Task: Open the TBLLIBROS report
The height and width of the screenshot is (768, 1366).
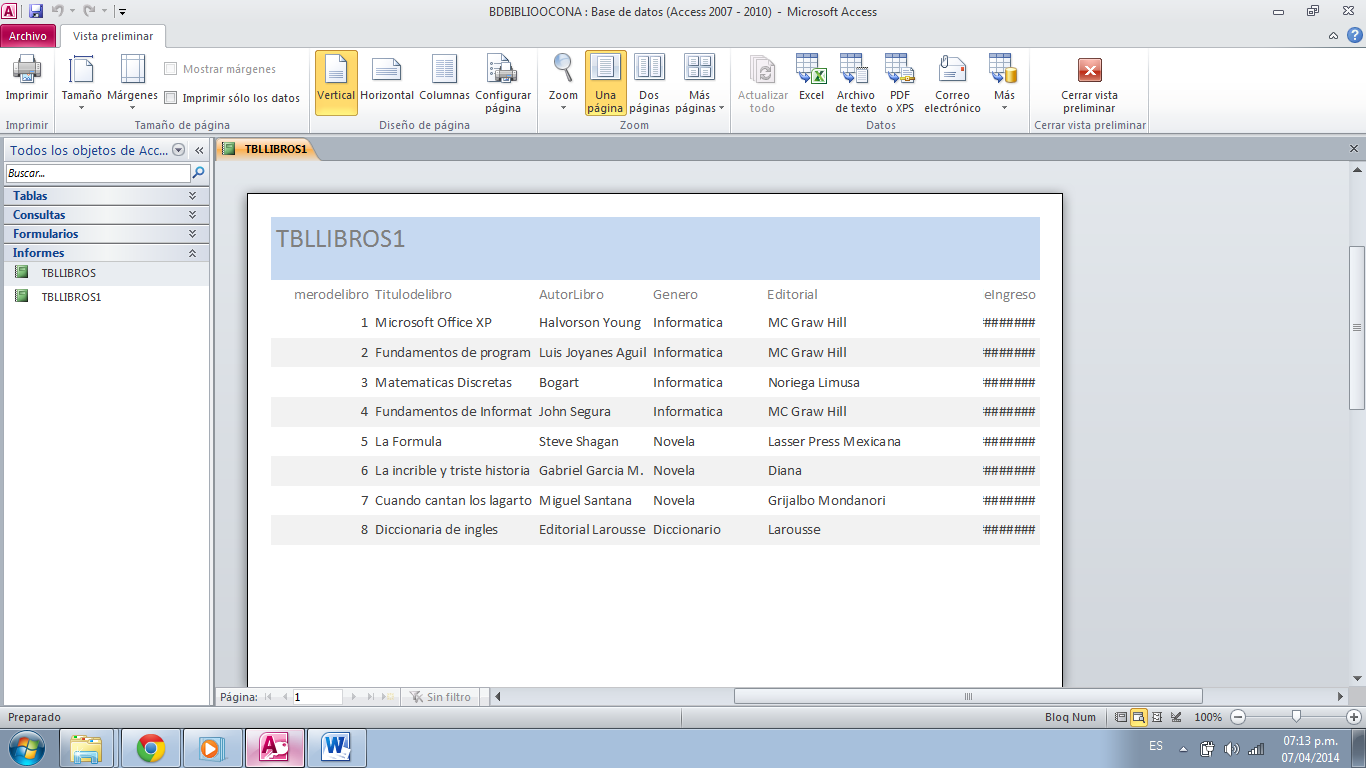Action: tap(70, 272)
